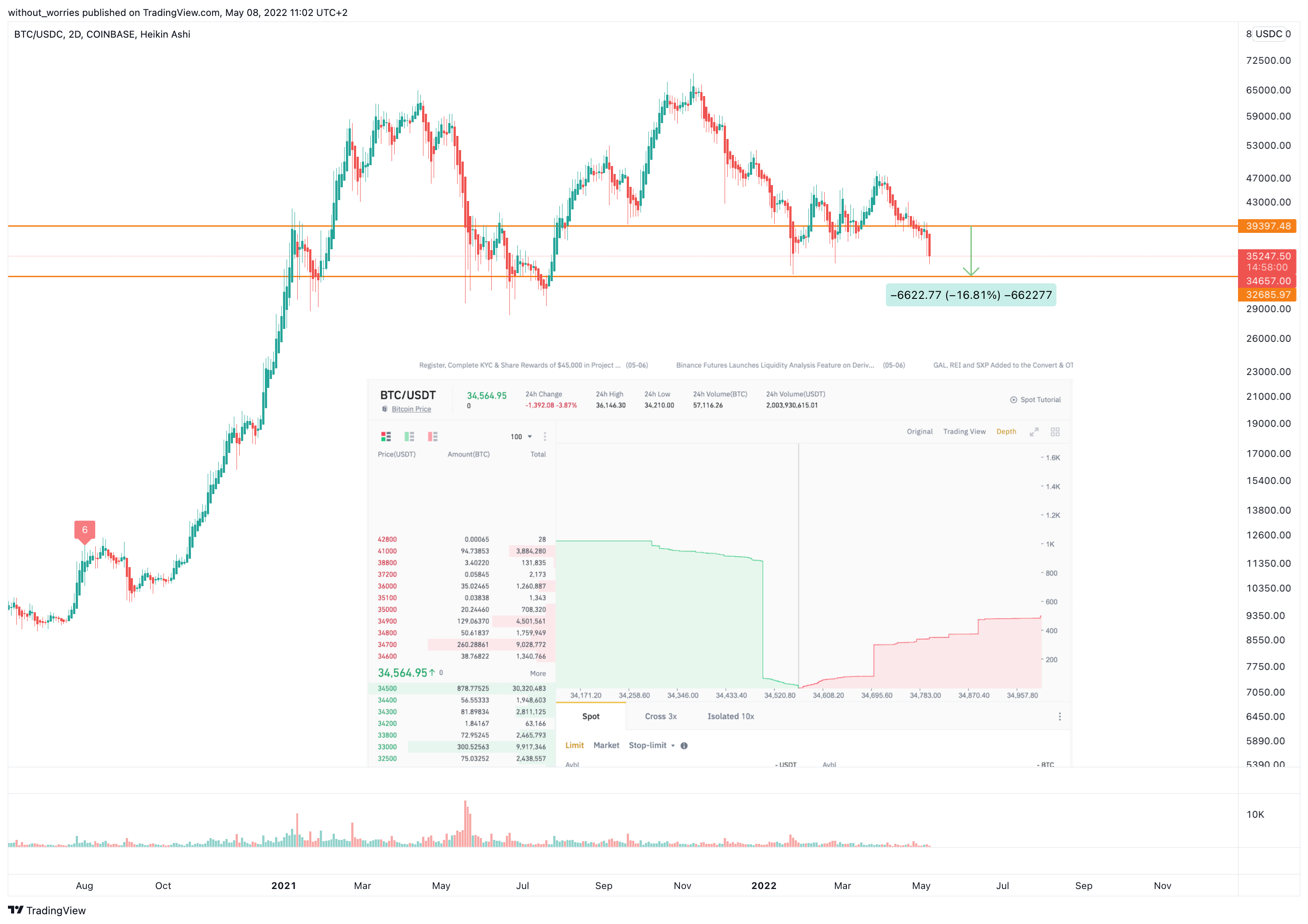Open the order book depth '100' dropdown

pos(521,437)
